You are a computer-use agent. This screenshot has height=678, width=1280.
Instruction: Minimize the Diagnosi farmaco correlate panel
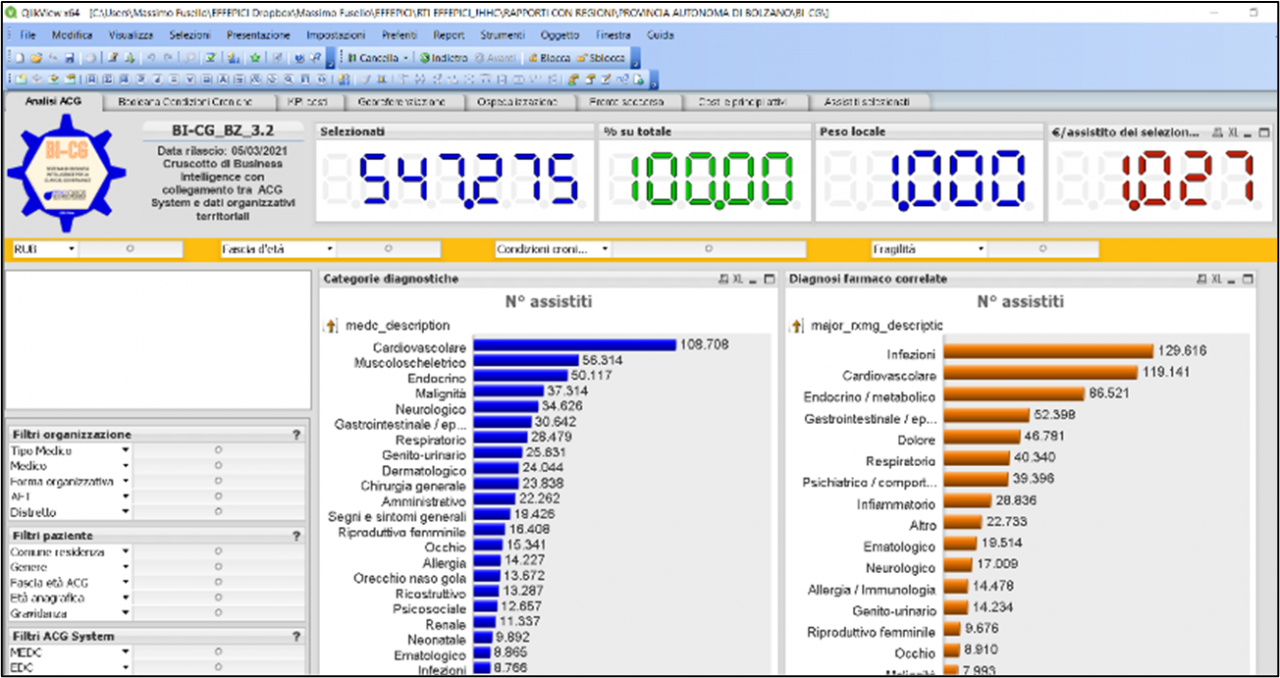[1232, 280]
